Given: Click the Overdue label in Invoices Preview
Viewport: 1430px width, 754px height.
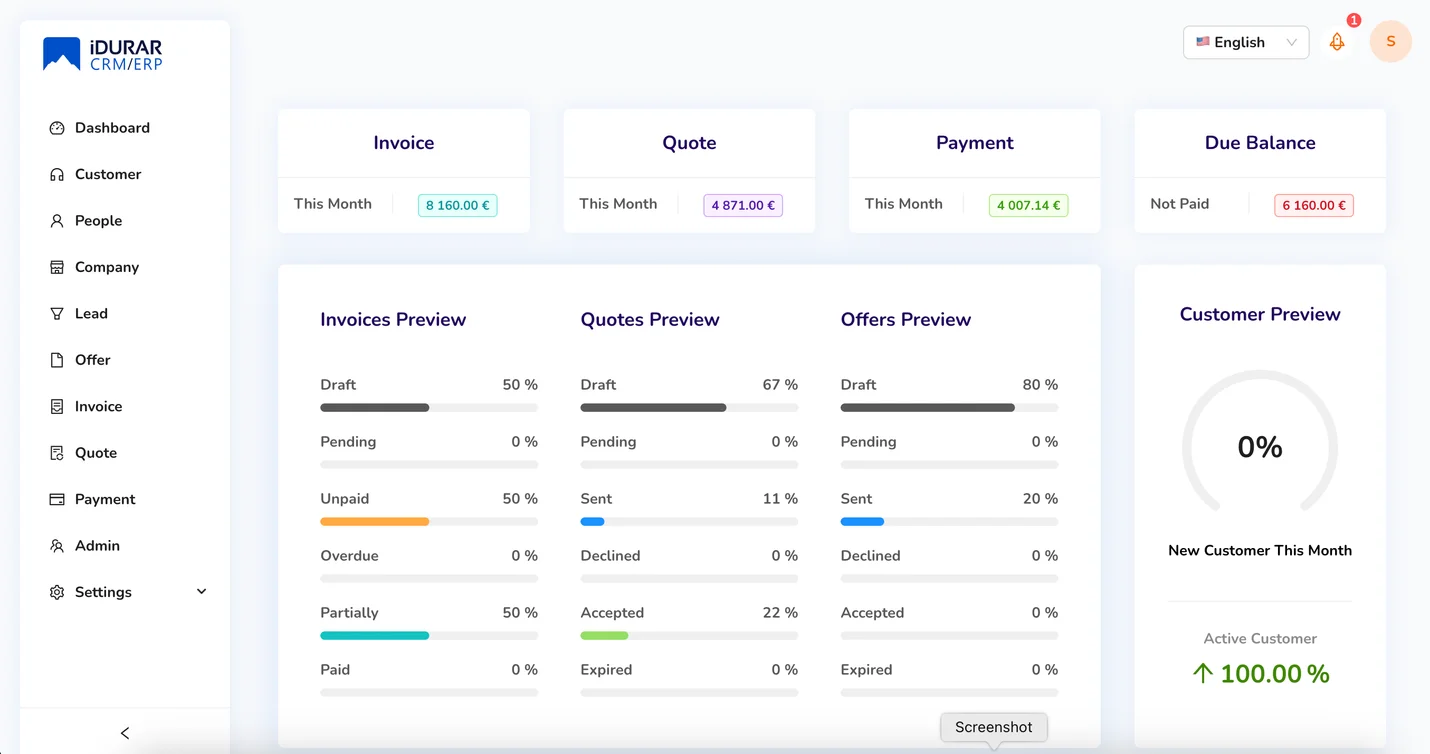Looking at the screenshot, I should (349, 556).
